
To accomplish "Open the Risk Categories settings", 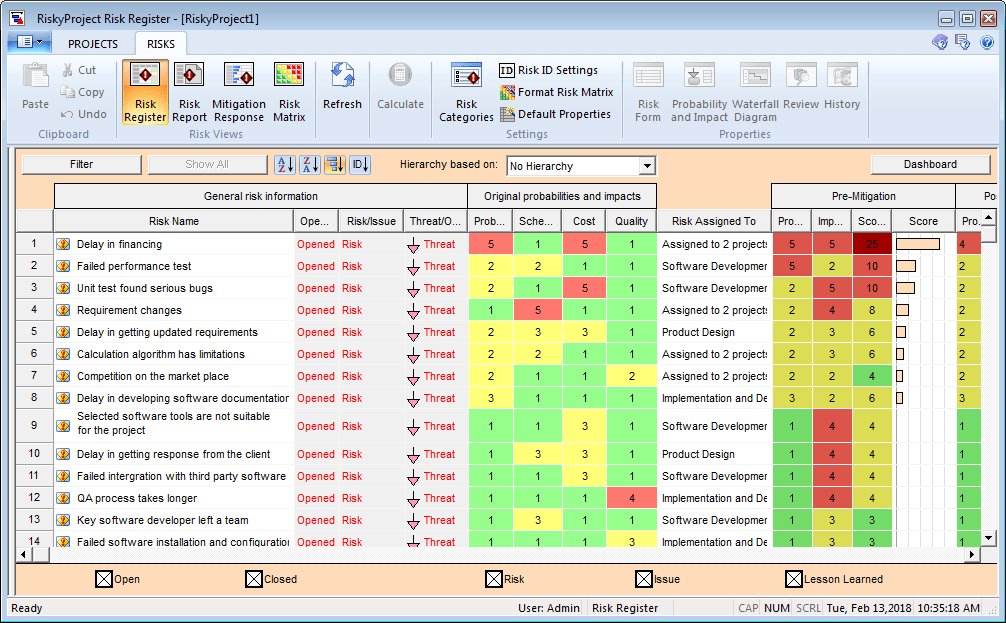I will point(466,90).
